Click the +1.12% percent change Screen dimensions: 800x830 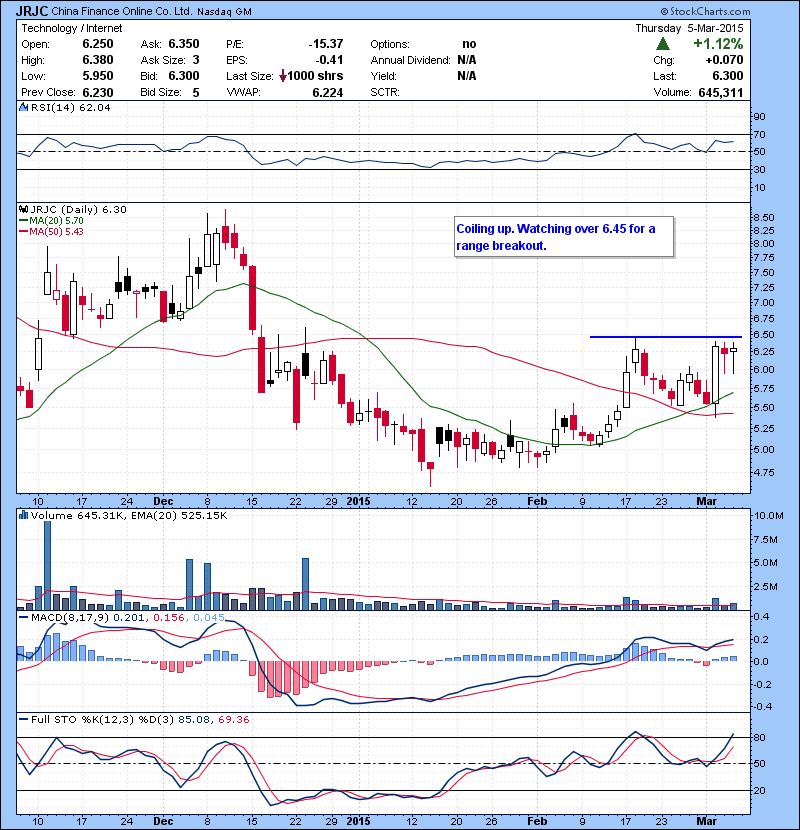(718, 43)
